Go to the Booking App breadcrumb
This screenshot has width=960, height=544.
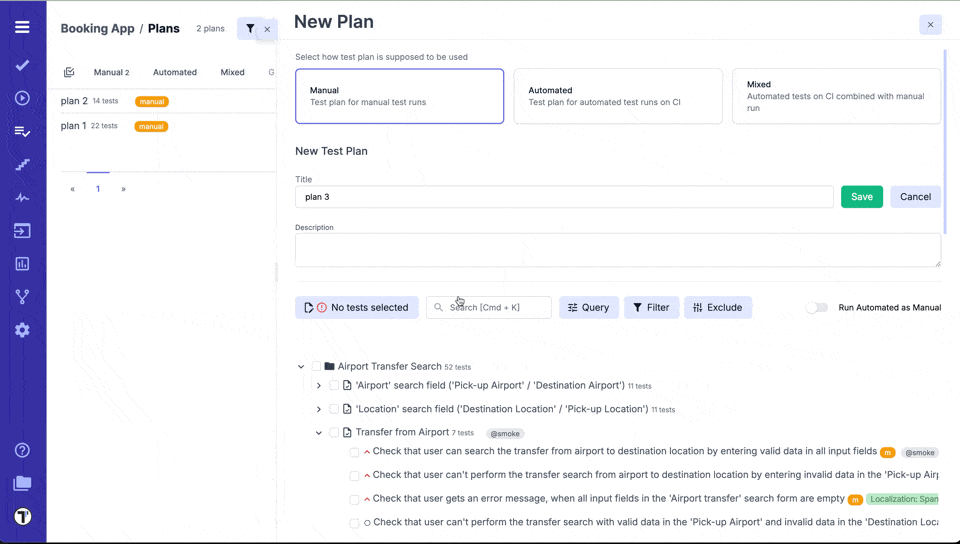tap(97, 29)
